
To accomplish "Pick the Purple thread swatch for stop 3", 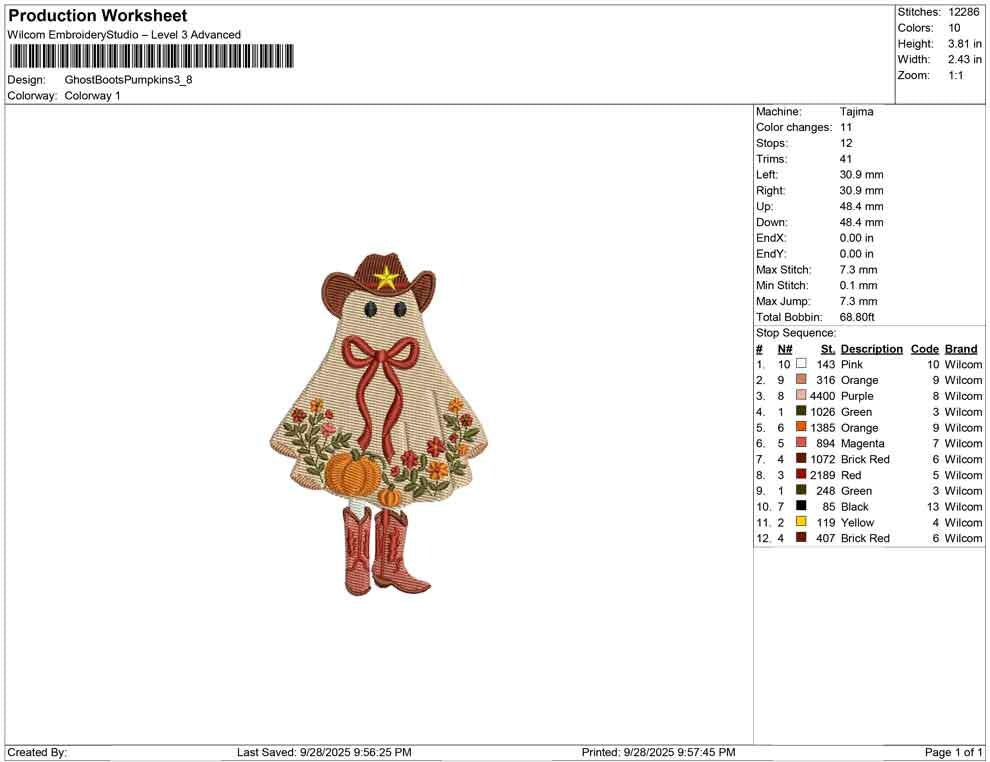I will [800, 396].
